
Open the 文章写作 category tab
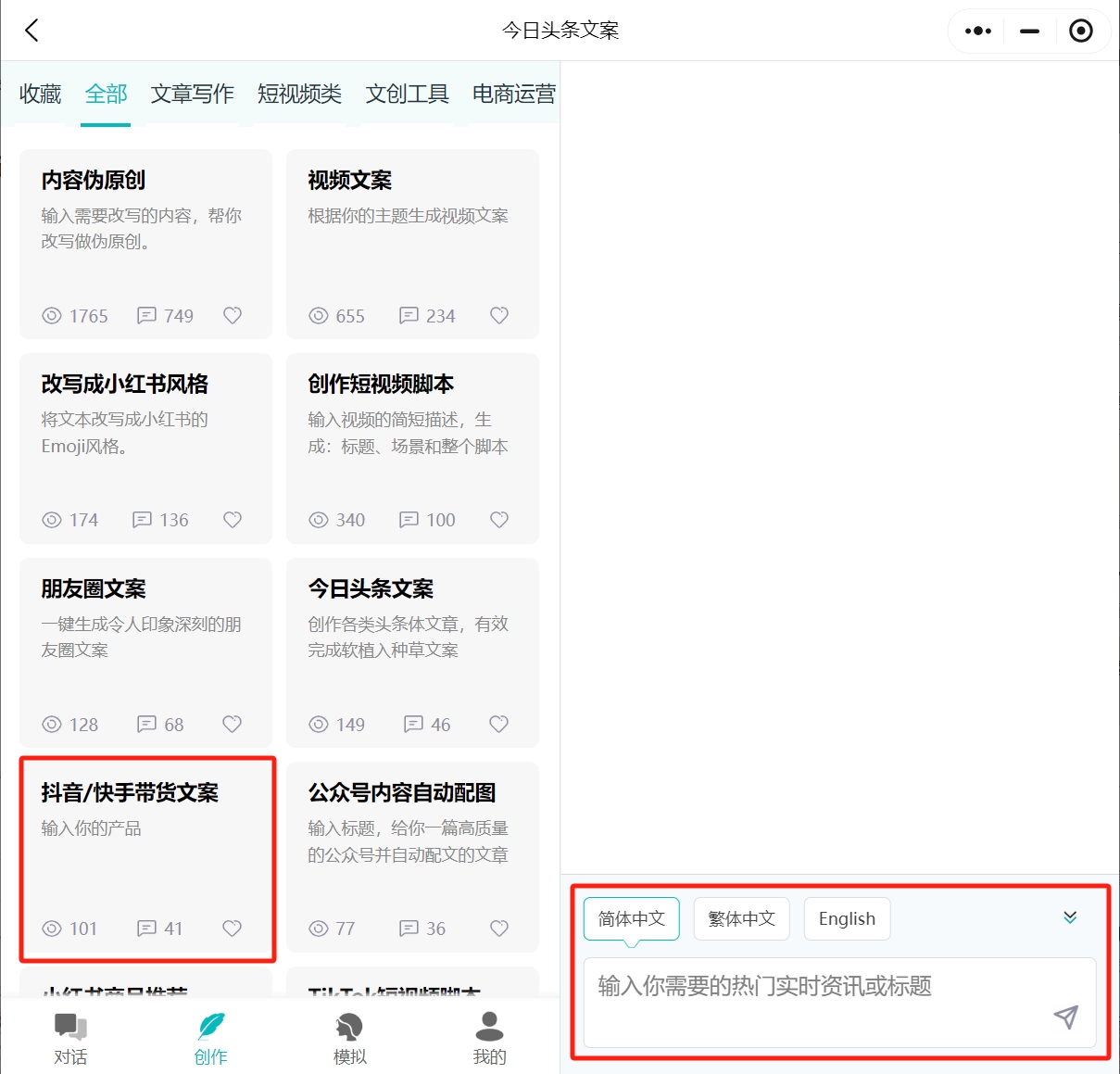click(x=193, y=94)
